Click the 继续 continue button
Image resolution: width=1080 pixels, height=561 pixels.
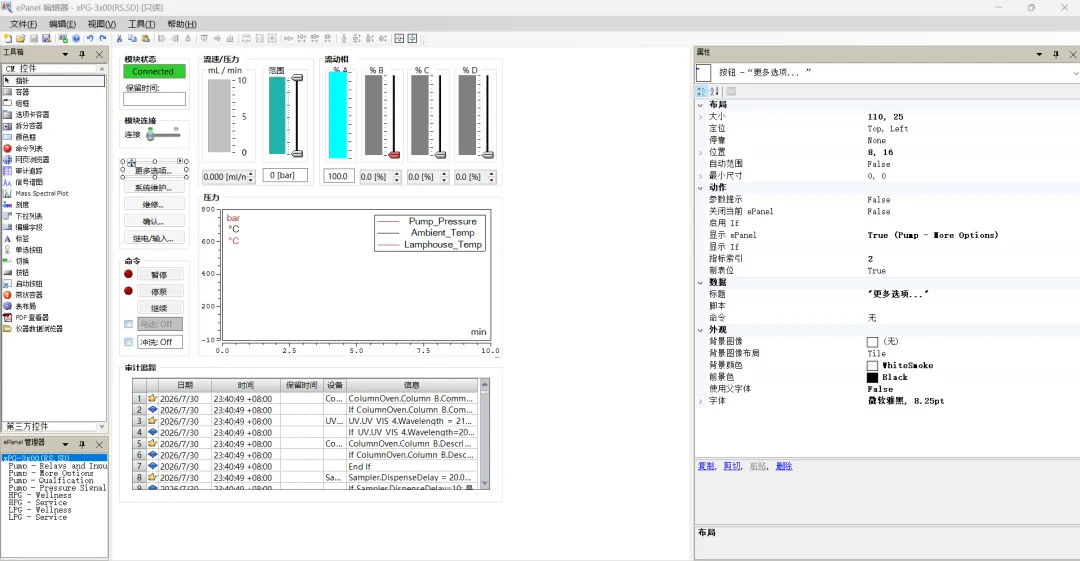[x=160, y=308]
